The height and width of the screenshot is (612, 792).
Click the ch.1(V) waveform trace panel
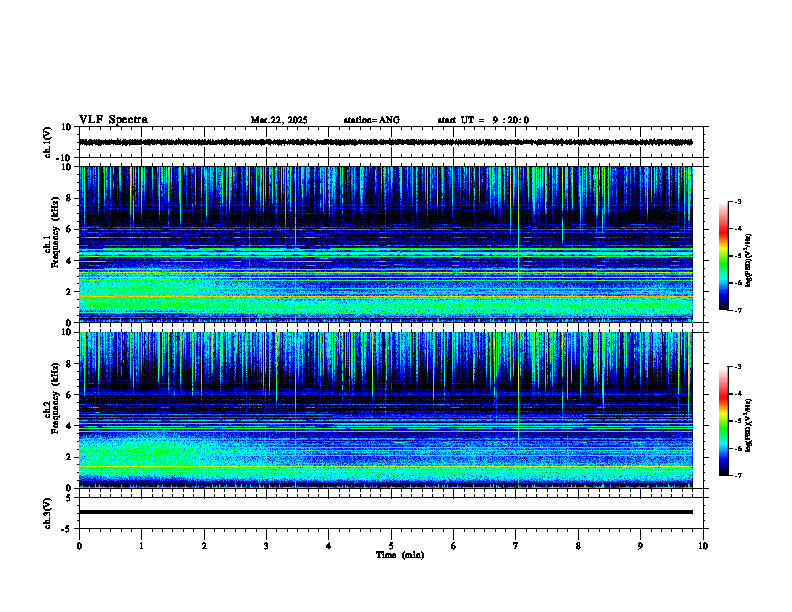click(x=391, y=142)
